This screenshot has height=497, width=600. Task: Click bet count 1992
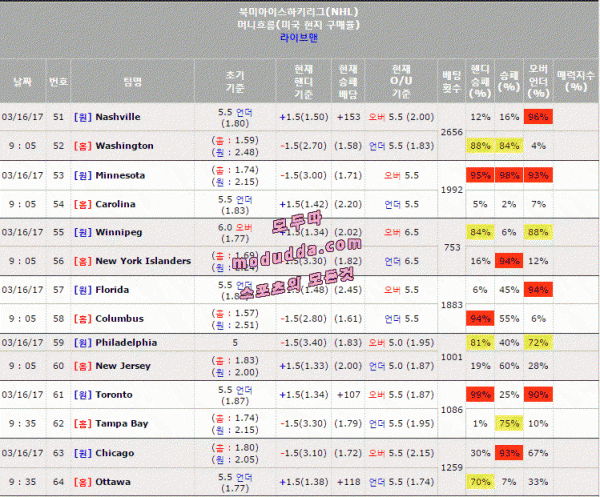click(x=452, y=190)
